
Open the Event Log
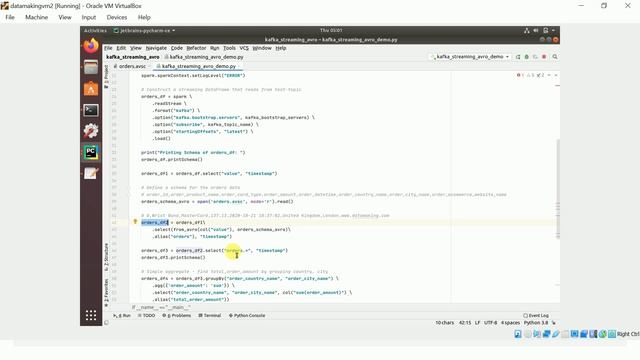[536, 316]
